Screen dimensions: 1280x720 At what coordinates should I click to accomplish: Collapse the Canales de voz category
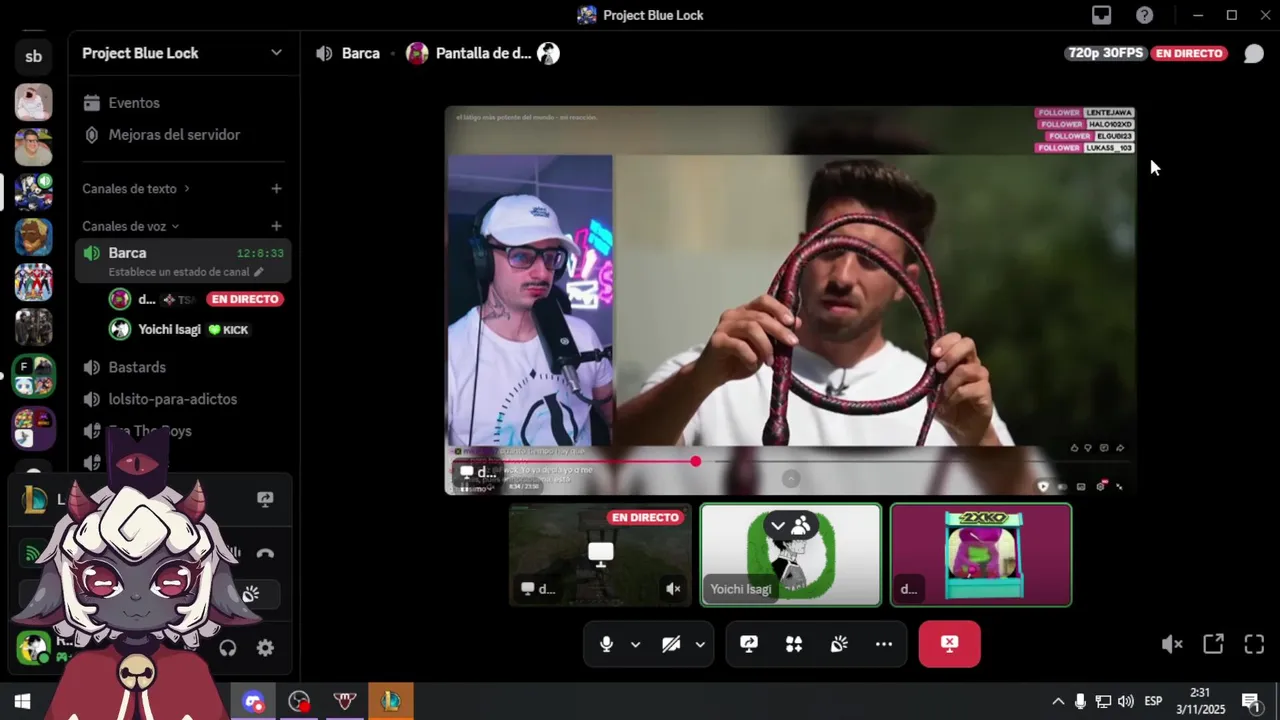coord(131,227)
